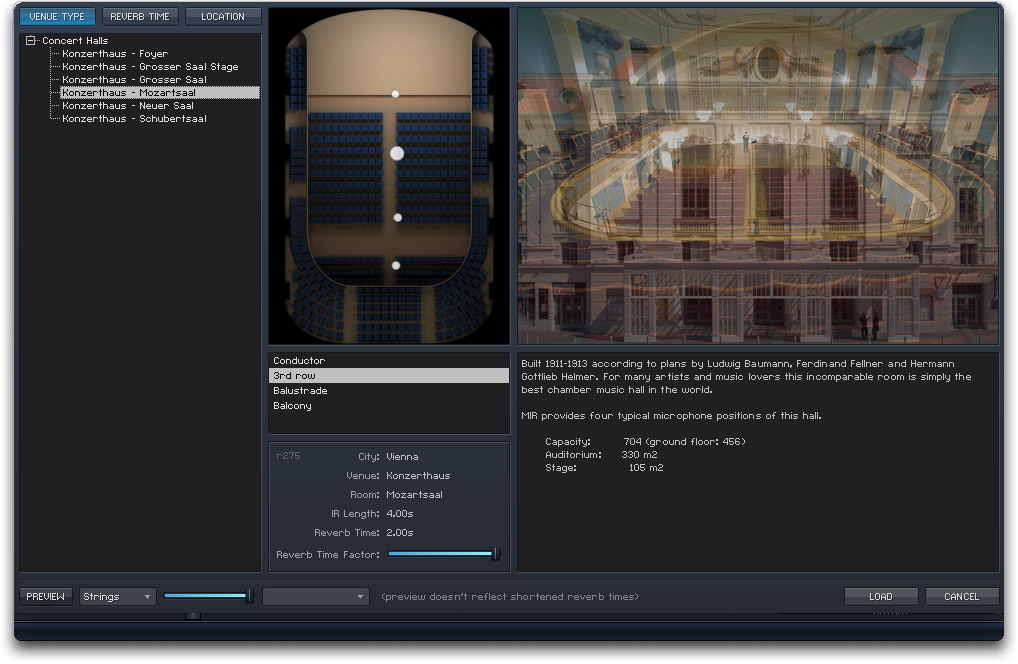
Task: Click the Preview button
Action: tap(45, 596)
